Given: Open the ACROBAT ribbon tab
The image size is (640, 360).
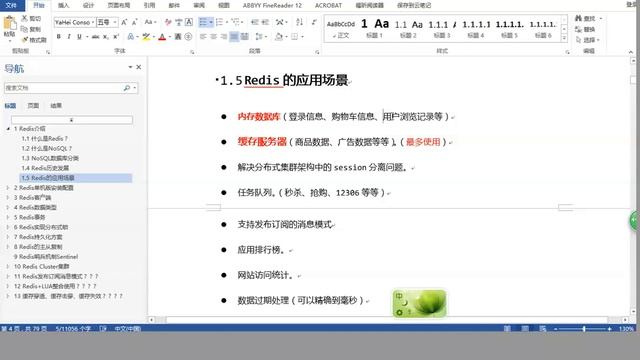Looking at the screenshot, I should tap(329, 5).
